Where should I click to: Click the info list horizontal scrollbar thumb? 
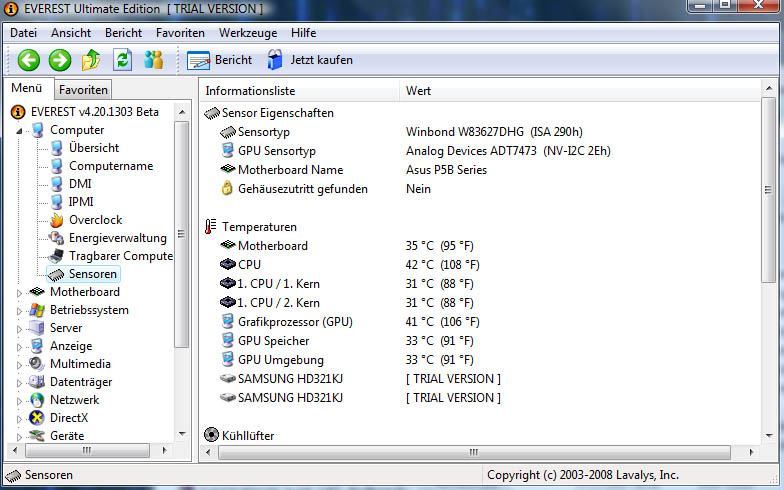(474, 452)
